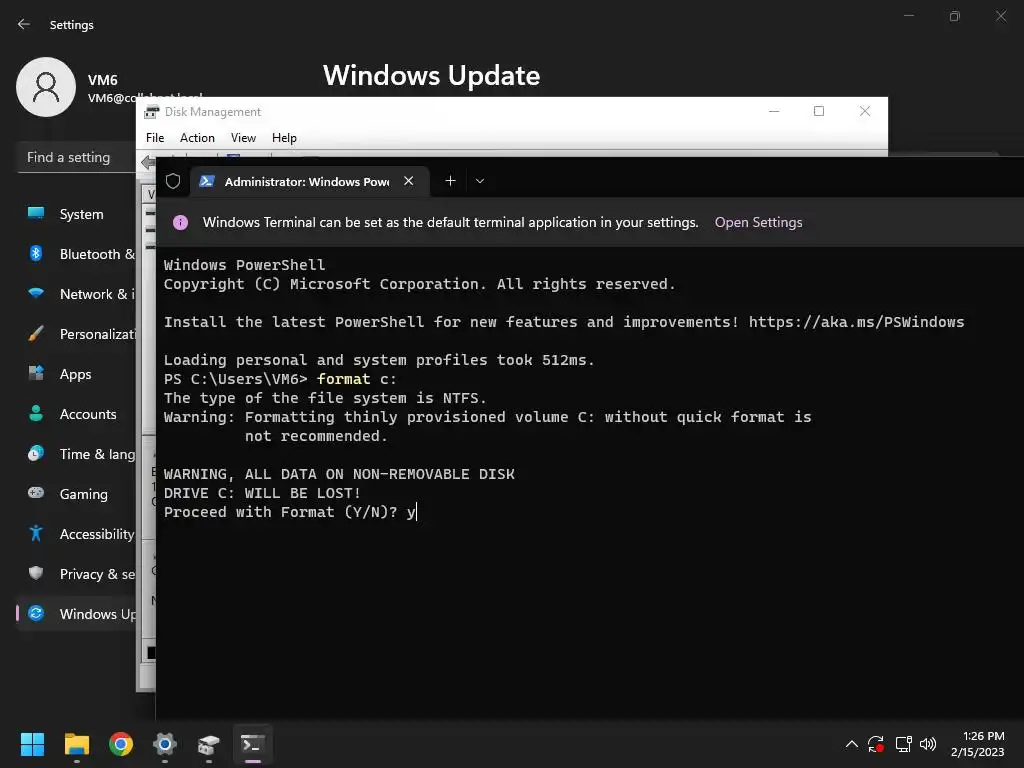Open Gaming in Settings sidebar
The width and height of the screenshot is (1024, 768).
(x=76, y=494)
